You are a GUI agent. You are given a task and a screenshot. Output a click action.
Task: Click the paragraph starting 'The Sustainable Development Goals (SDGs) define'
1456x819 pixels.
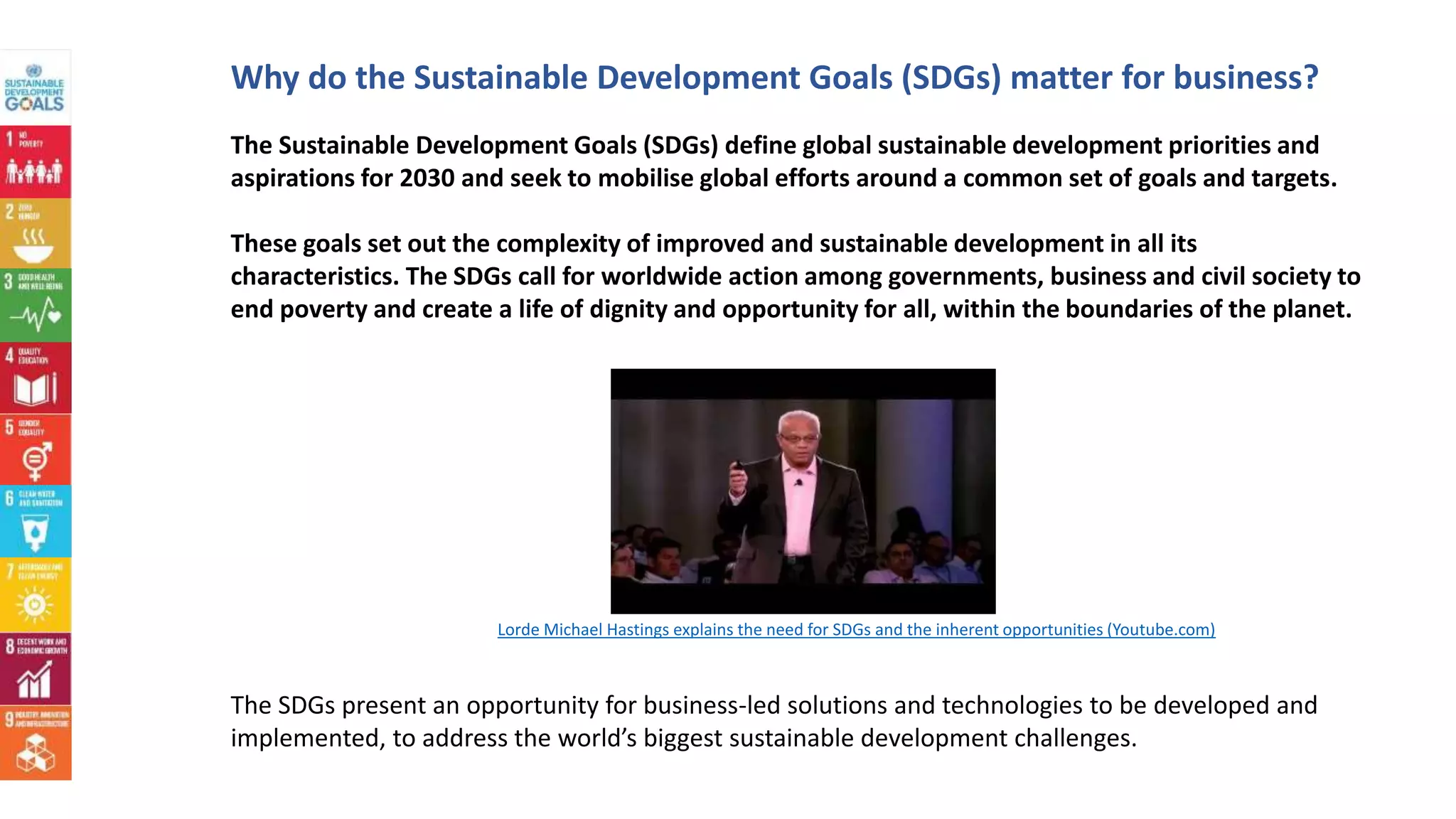point(783,161)
